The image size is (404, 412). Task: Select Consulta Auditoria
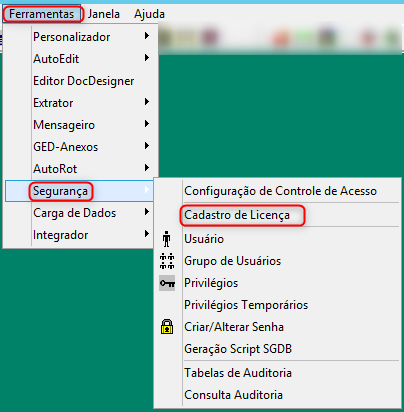coord(233,395)
